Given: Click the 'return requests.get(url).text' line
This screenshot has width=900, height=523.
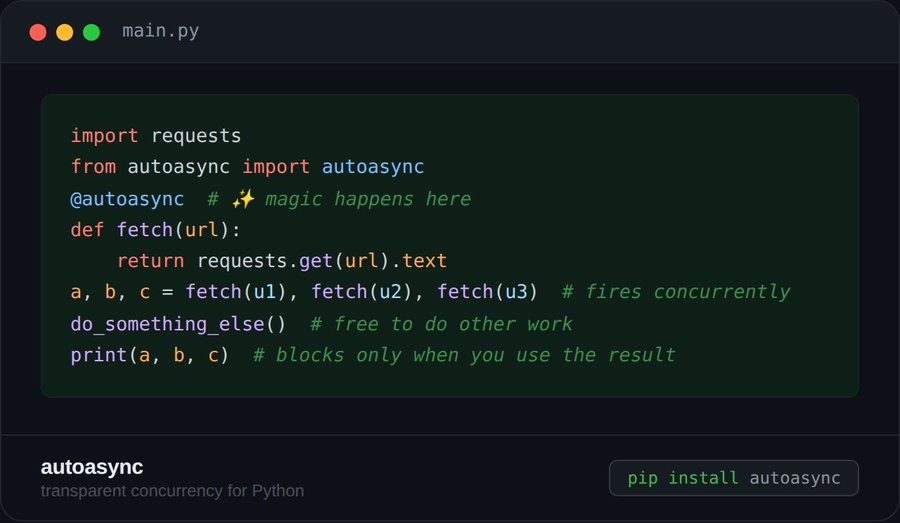Looking at the screenshot, I should (x=282, y=261).
